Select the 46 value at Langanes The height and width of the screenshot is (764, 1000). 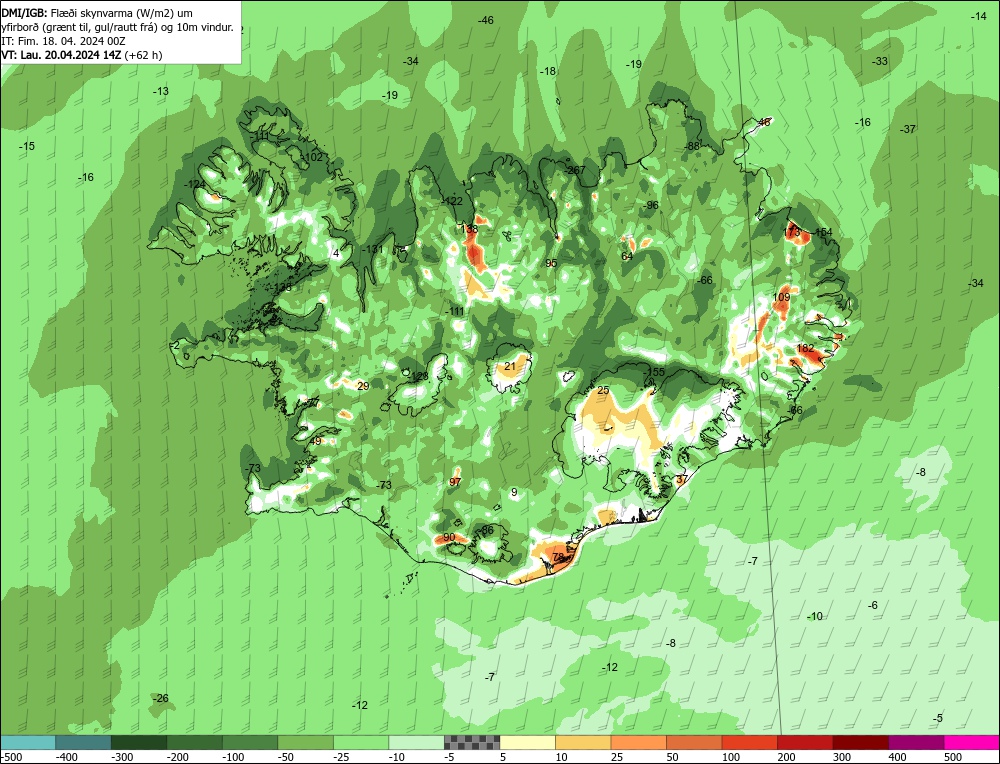(764, 122)
